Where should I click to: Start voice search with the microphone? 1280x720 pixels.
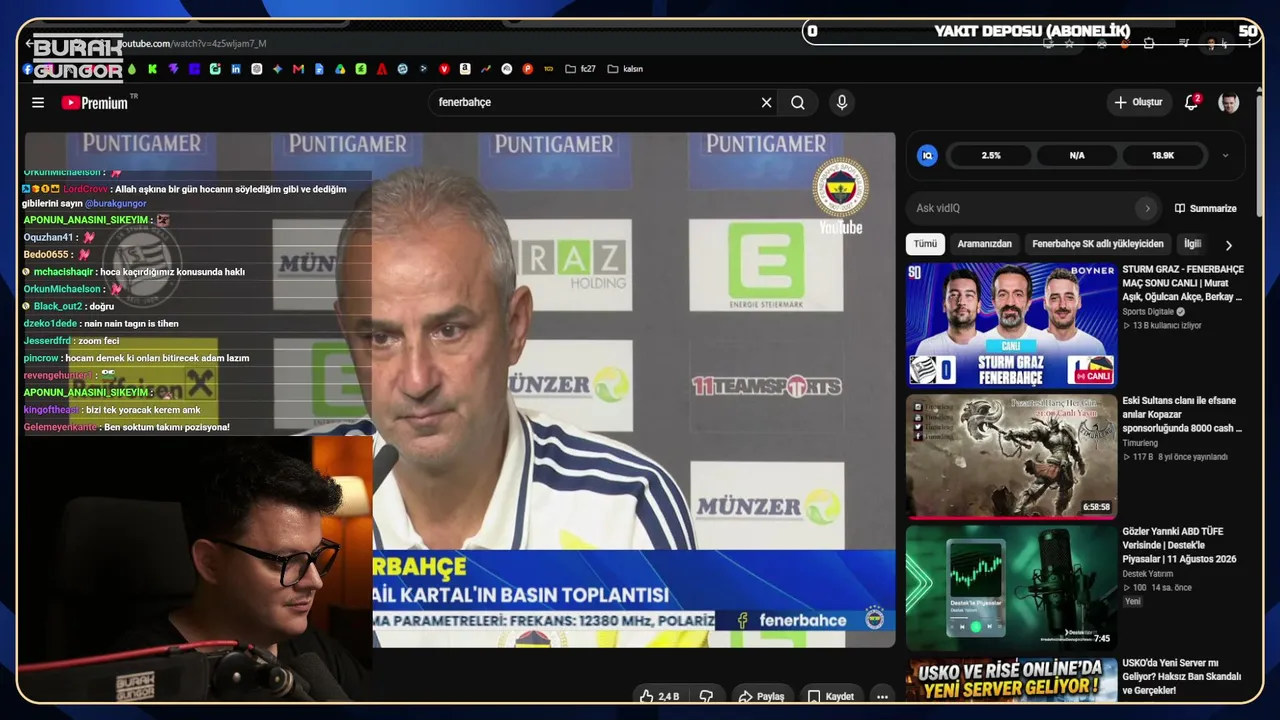pyautogui.click(x=842, y=102)
